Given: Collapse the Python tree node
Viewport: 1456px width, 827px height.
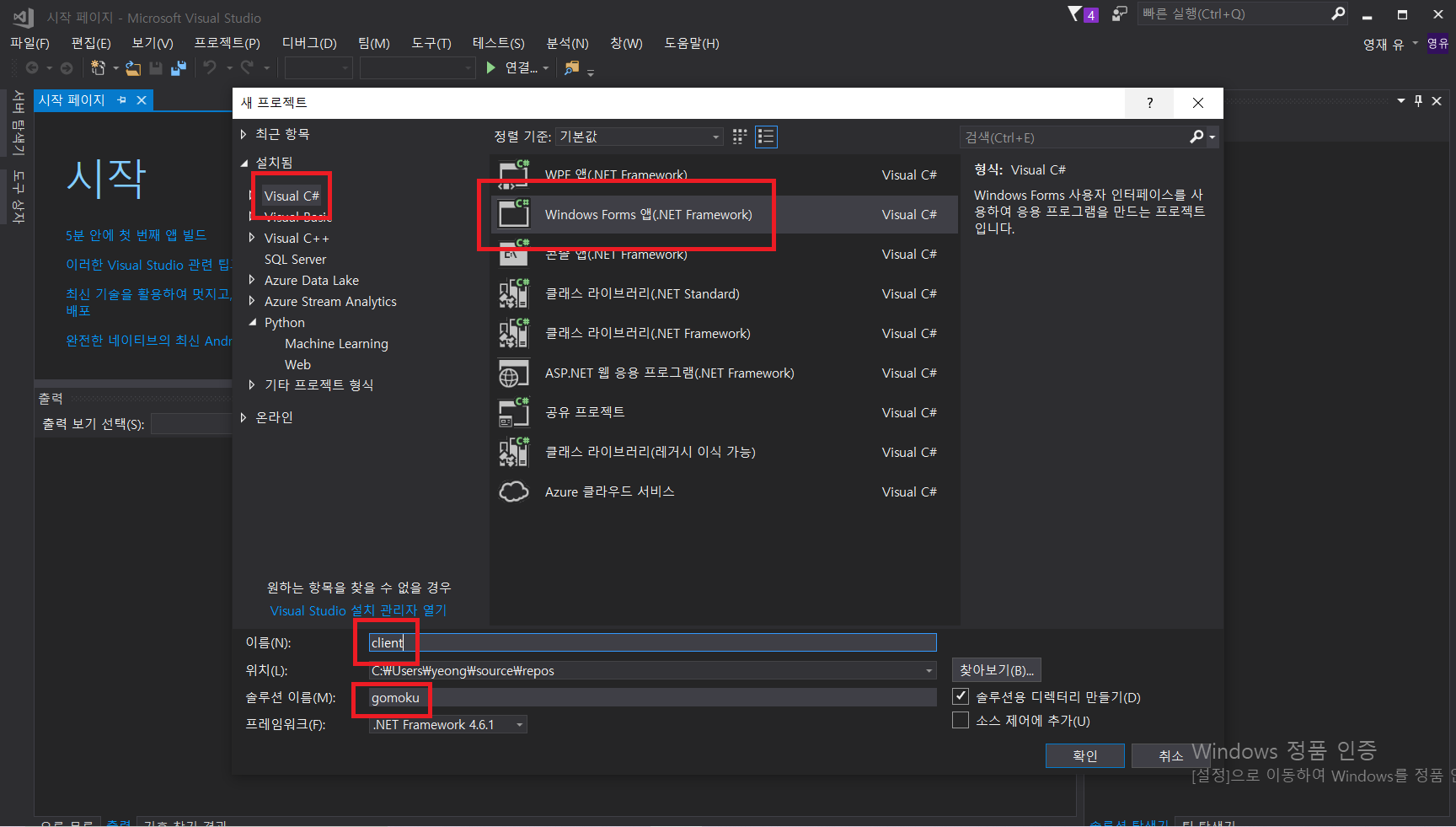Looking at the screenshot, I should coord(253,322).
